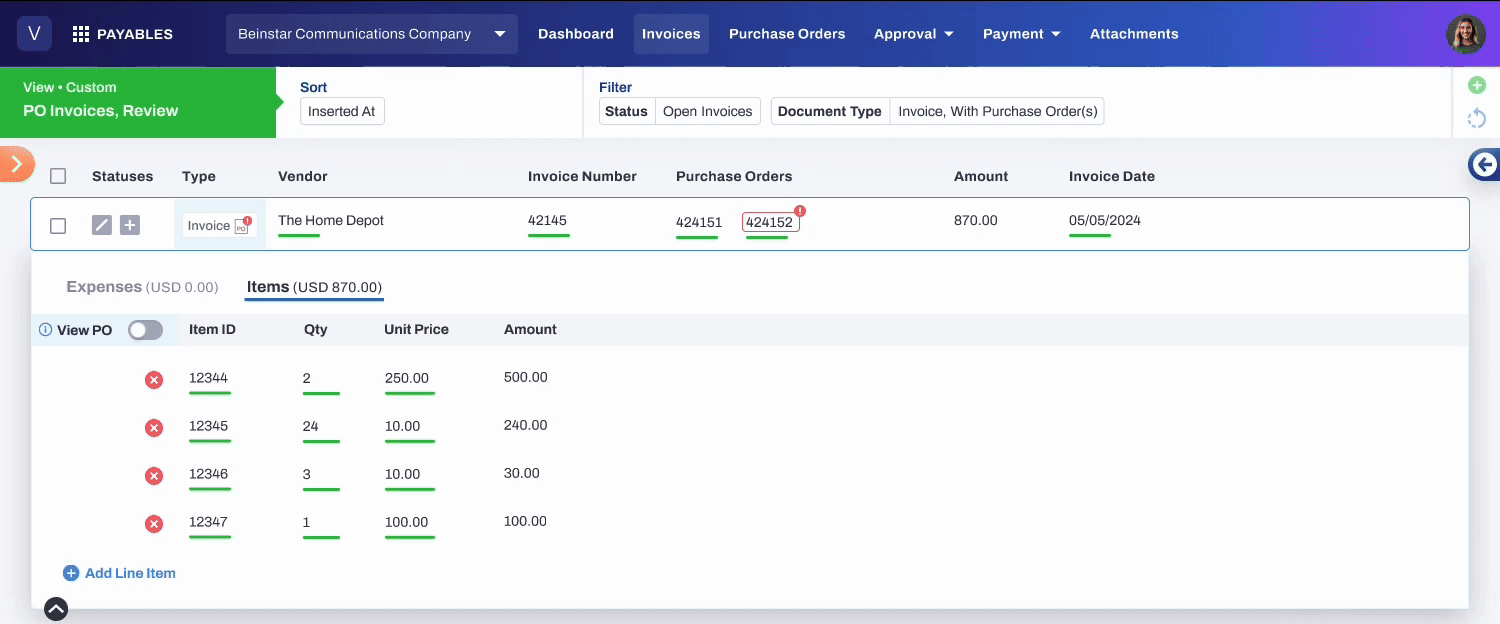Viewport: 1500px width, 624px height.
Task: Click the Unit Price column header
Action: click(416, 329)
